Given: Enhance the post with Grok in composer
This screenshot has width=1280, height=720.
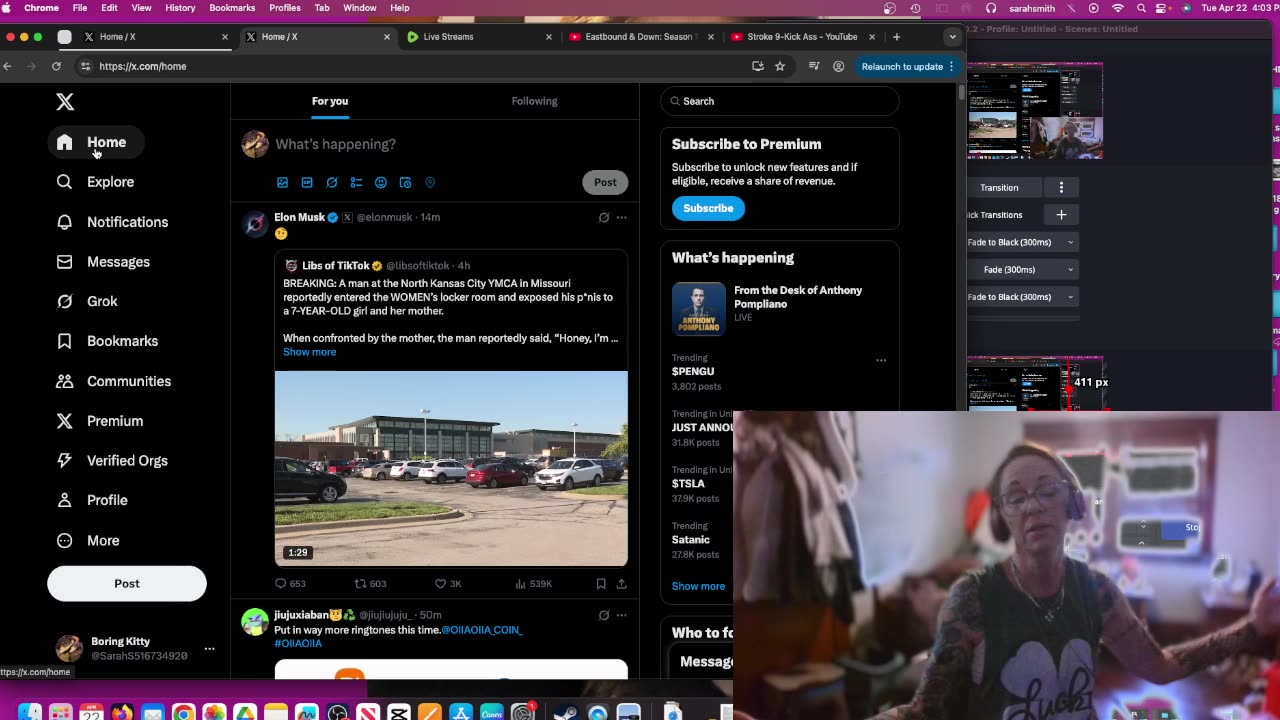Looking at the screenshot, I should pos(332,182).
